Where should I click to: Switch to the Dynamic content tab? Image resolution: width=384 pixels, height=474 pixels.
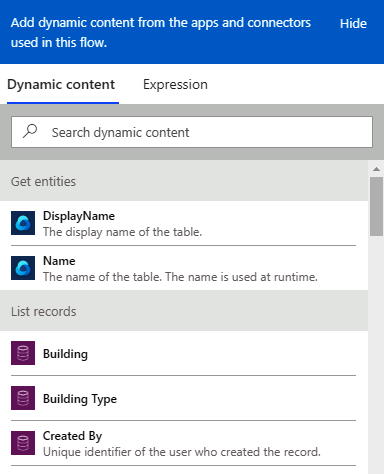[61, 85]
